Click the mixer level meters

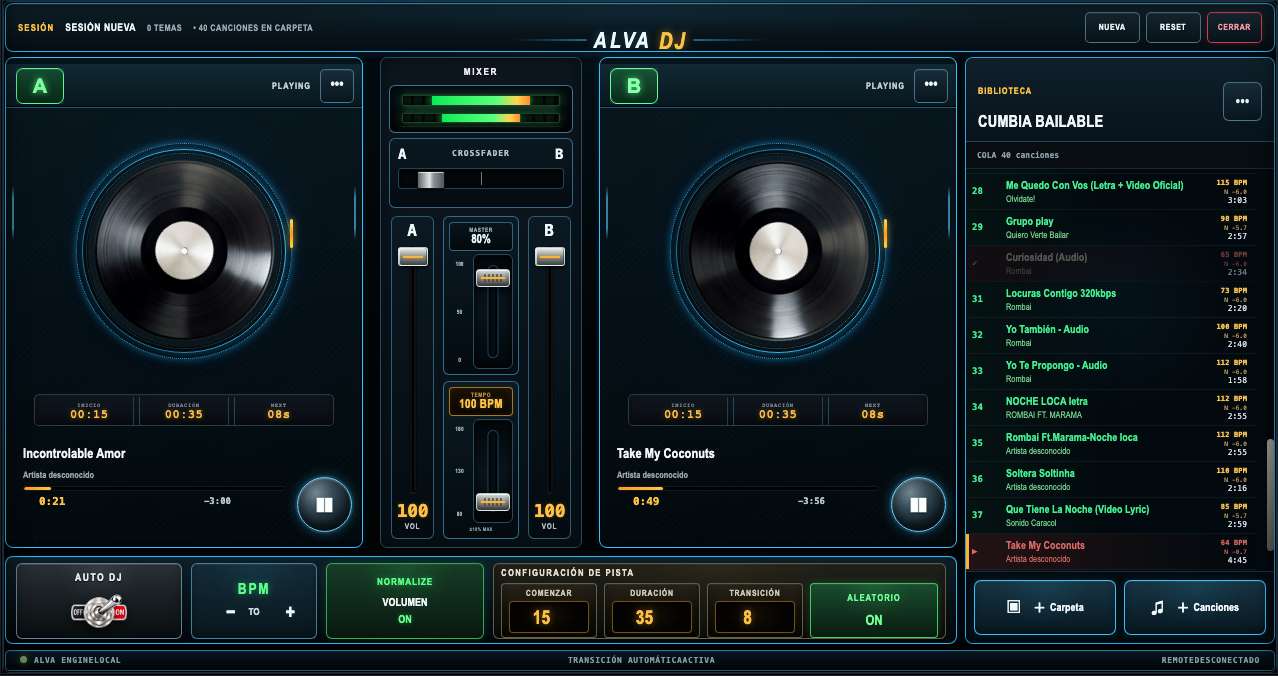(480, 109)
